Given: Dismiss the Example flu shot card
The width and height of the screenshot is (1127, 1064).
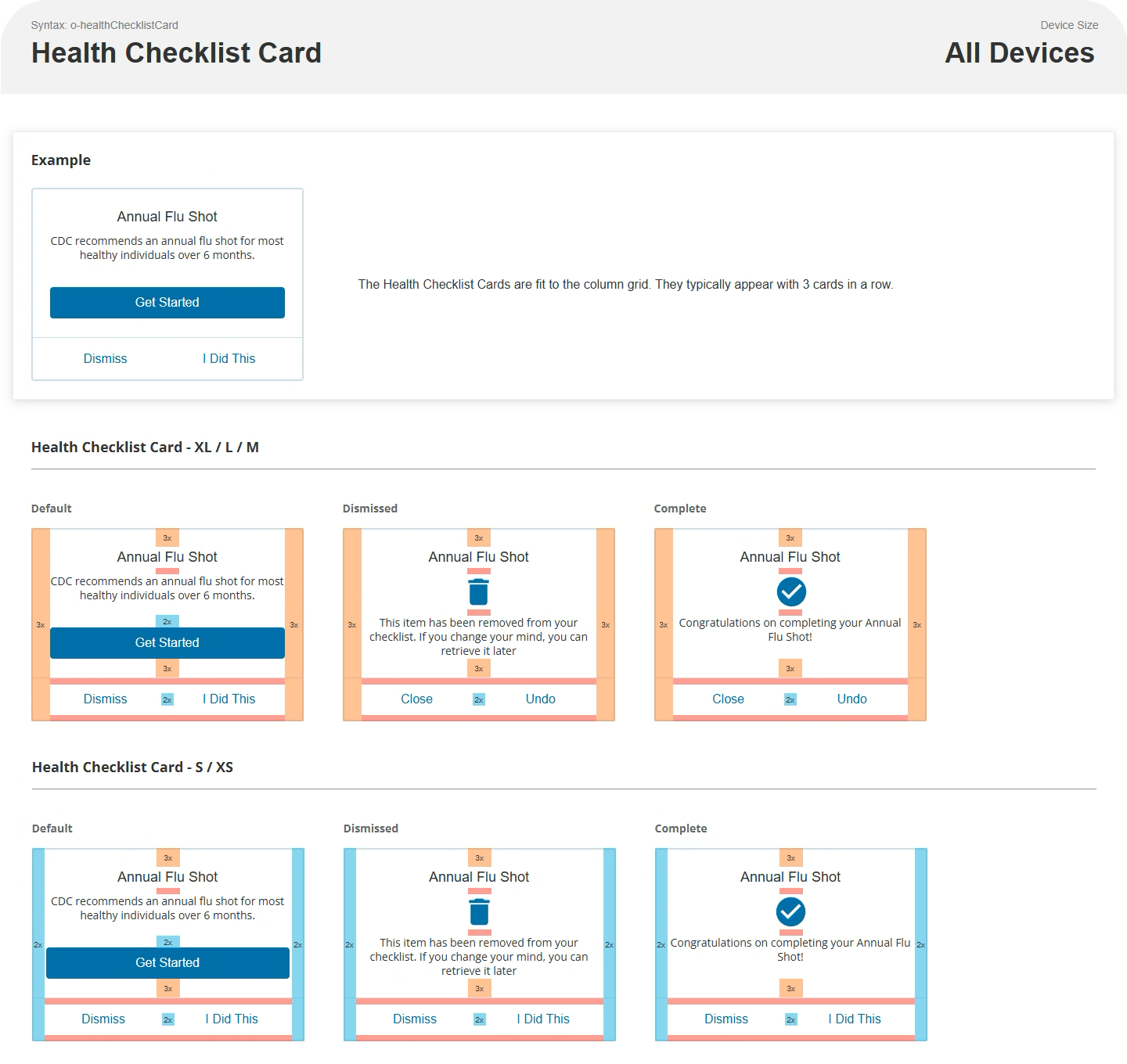Looking at the screenshot, I should pyautogui.click(x=105, y=358).
